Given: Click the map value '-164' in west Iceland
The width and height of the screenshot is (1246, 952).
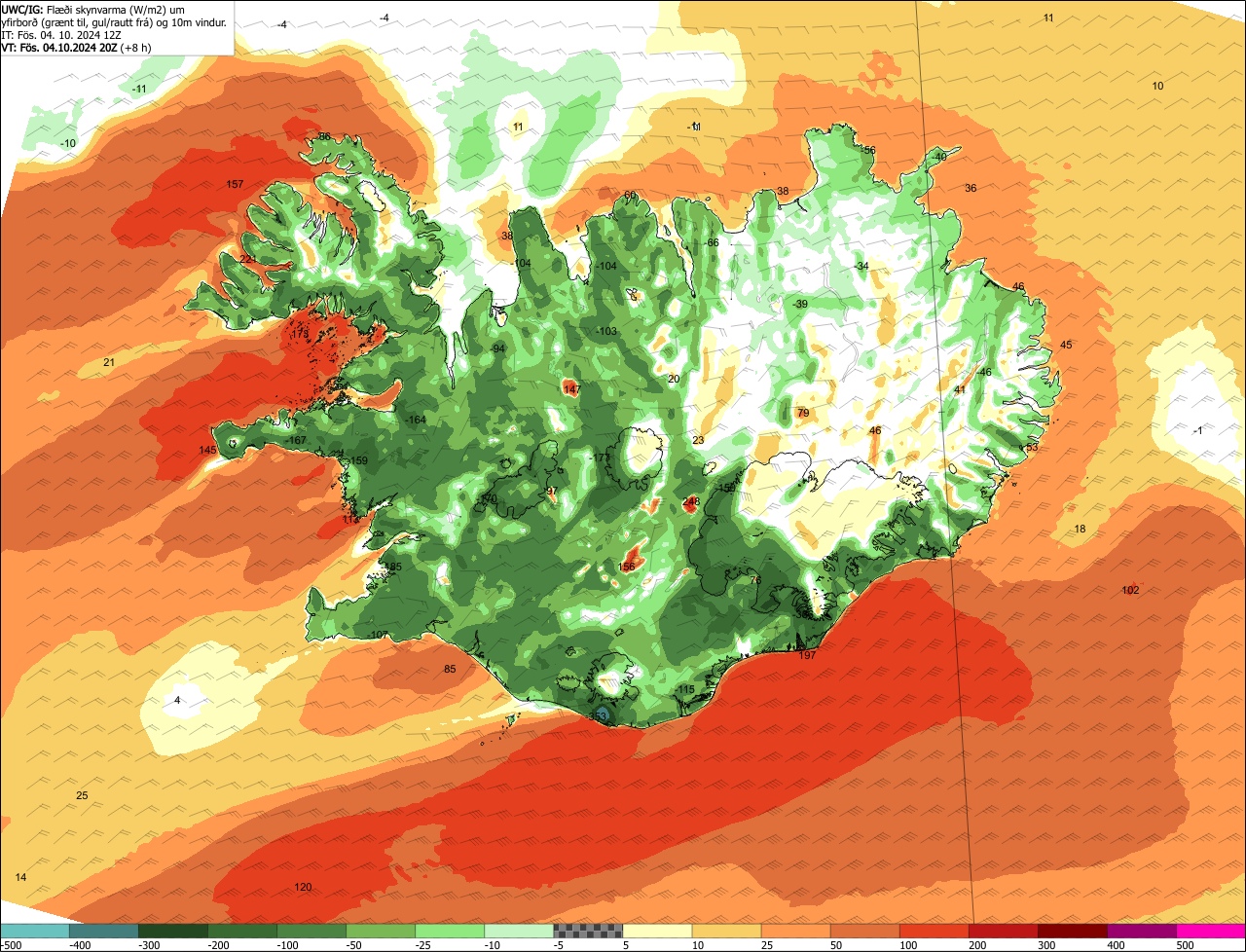Looking at the screenshot, I should (x=416, y=420).
